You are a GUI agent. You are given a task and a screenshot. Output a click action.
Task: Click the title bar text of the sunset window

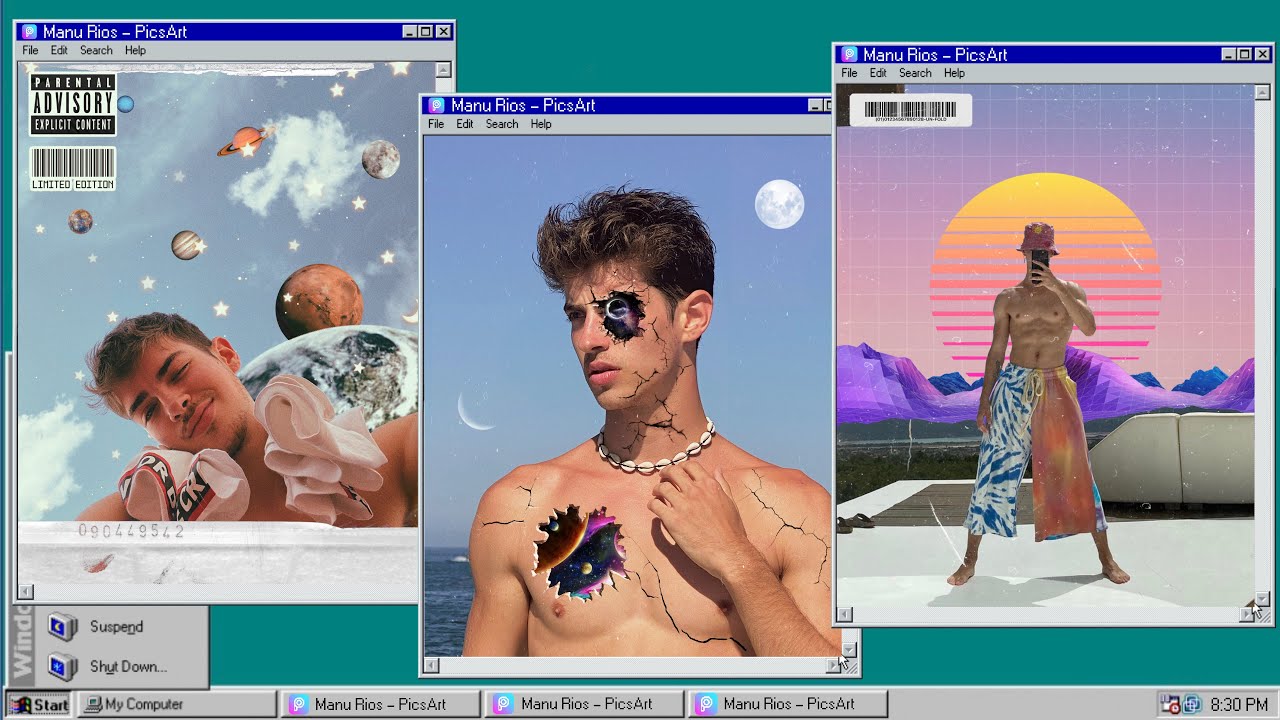pyautogui.click(x=935, y=55)
